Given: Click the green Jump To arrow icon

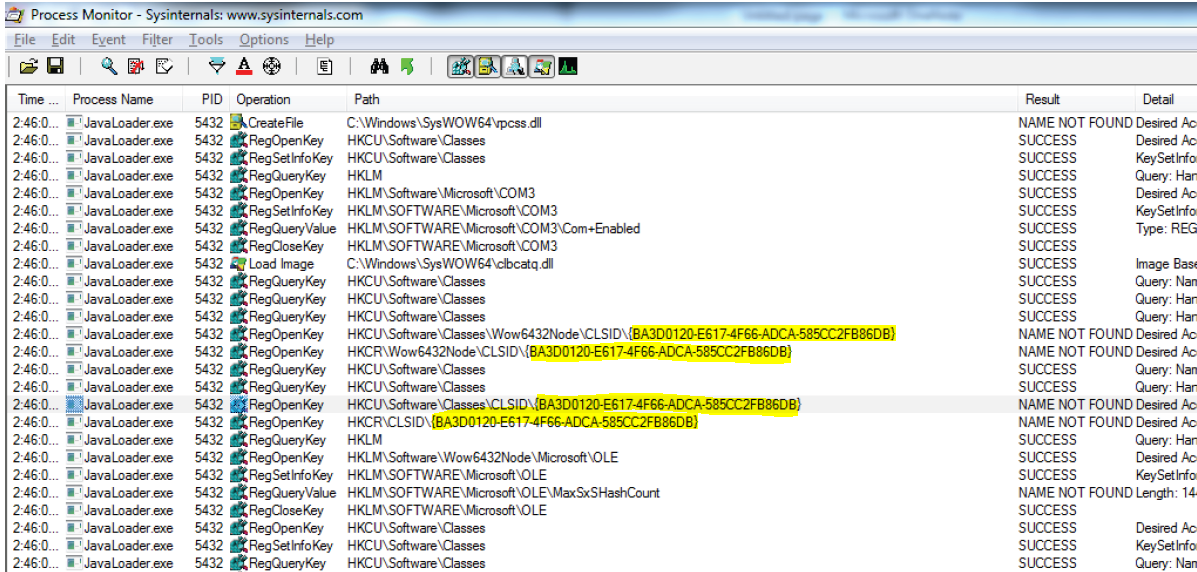Looking at the screenshot, I should click(x=407, y=67).
